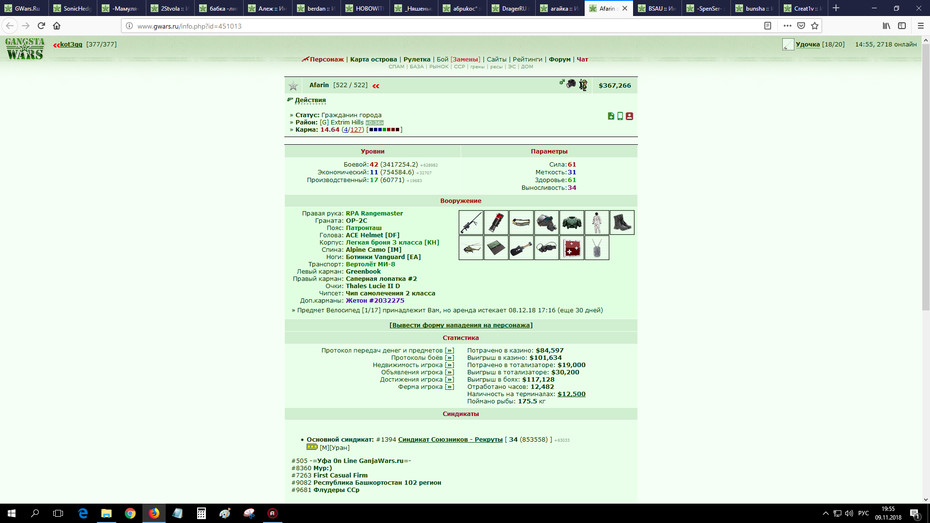Open File Explorer from the taskbar
Viewport: 930px width, 523px height.
click(106, 514)
